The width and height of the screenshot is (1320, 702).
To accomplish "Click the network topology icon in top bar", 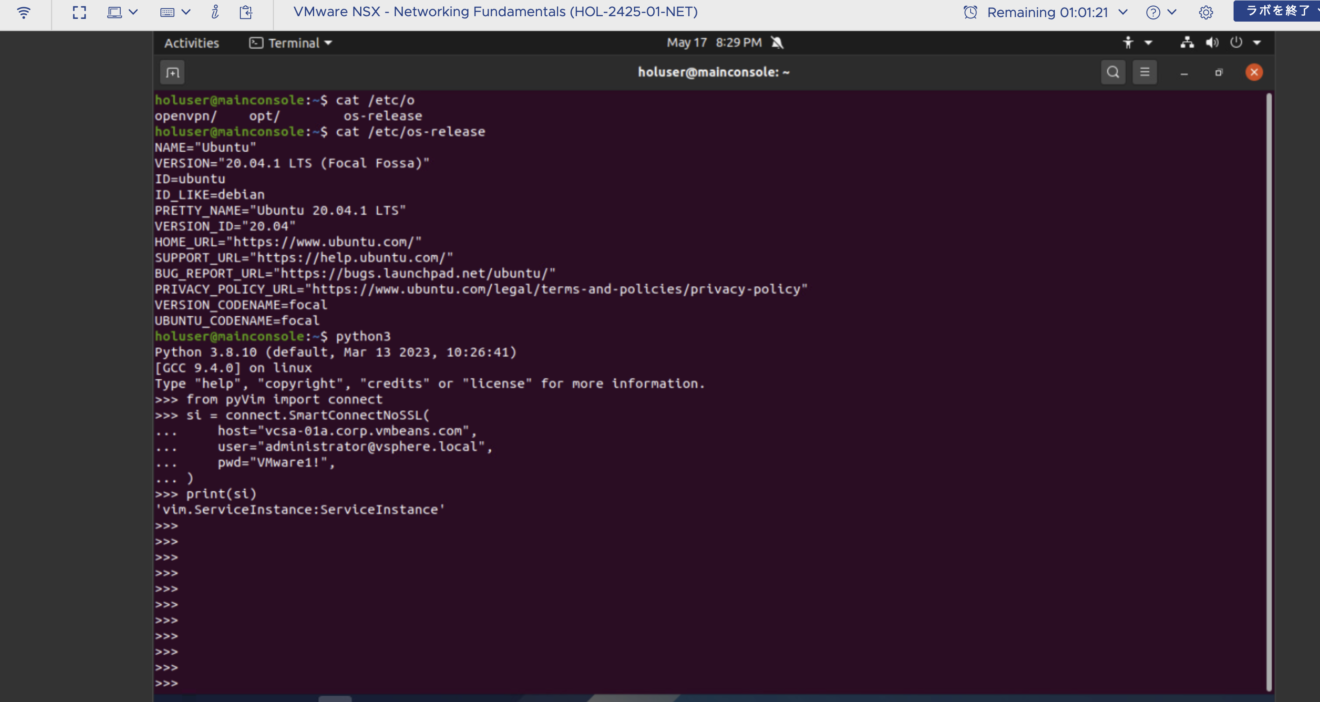I will (1187, 42).
